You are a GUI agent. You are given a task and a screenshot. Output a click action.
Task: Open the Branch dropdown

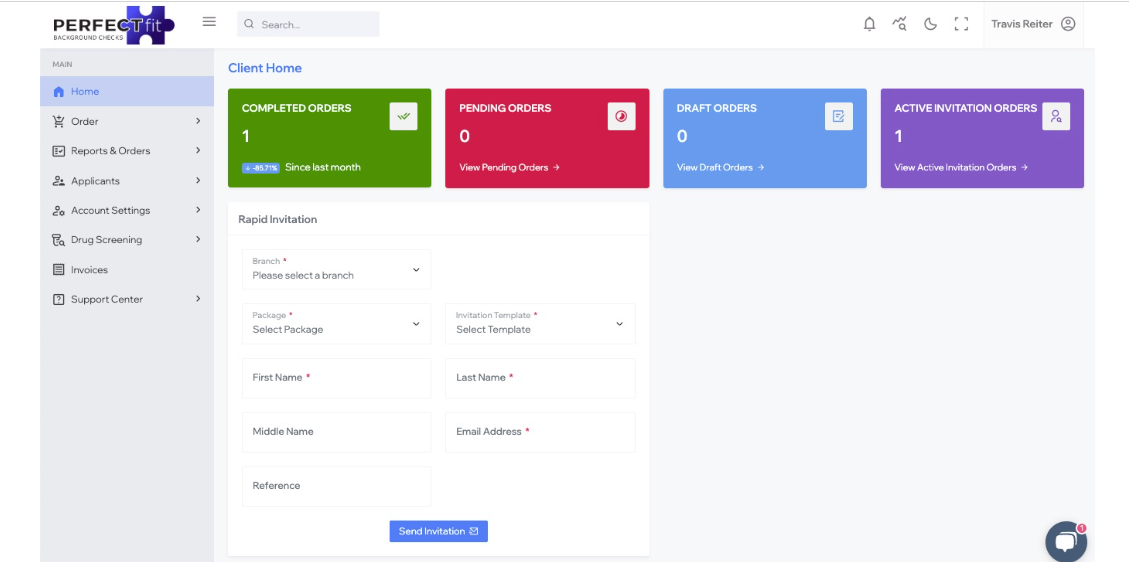click(x=336, y=269)
